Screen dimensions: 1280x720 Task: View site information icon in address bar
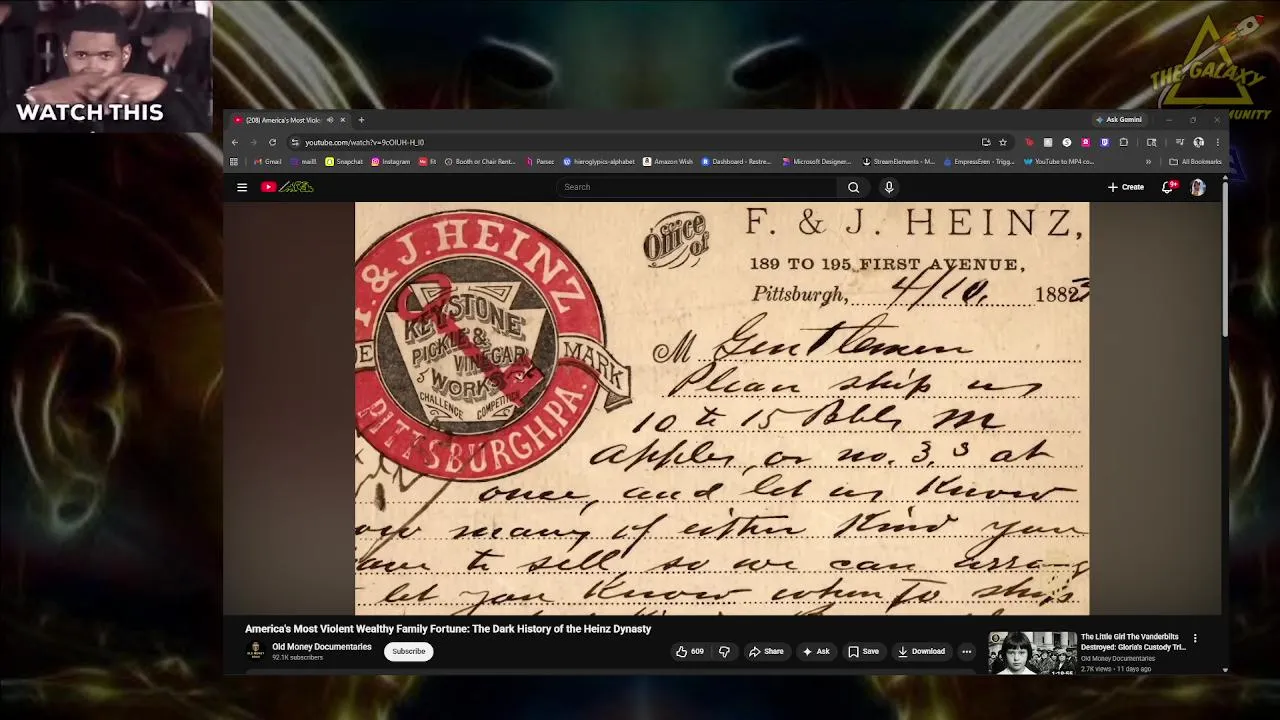tap(294, 142)
